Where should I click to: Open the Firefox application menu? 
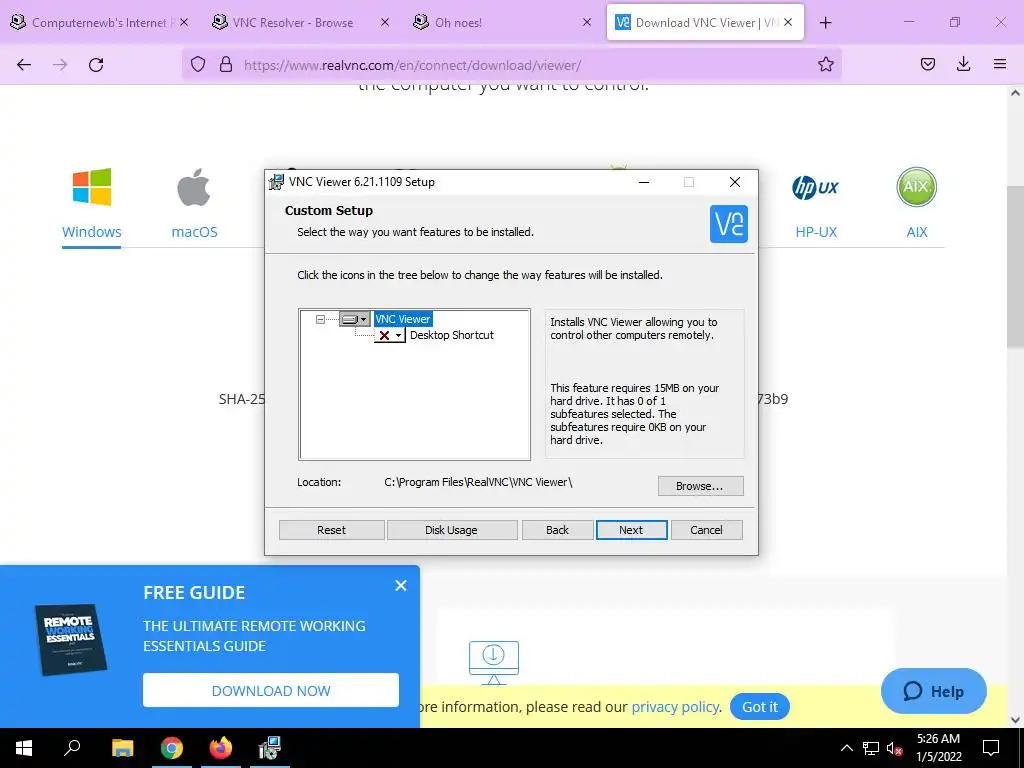pos(1000,64)
